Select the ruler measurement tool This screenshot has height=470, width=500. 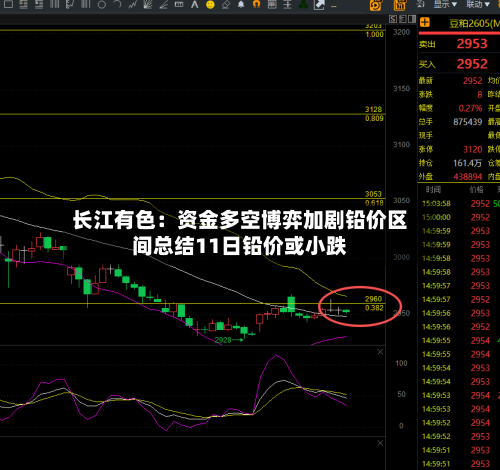[179, 4]
